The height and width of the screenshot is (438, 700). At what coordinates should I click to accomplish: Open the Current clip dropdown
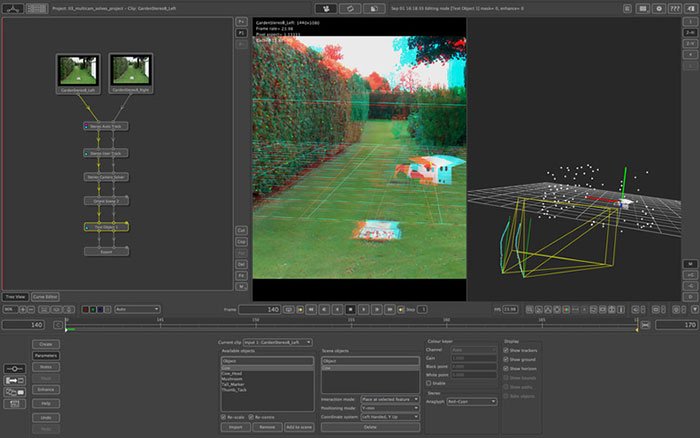click(277, 342)
